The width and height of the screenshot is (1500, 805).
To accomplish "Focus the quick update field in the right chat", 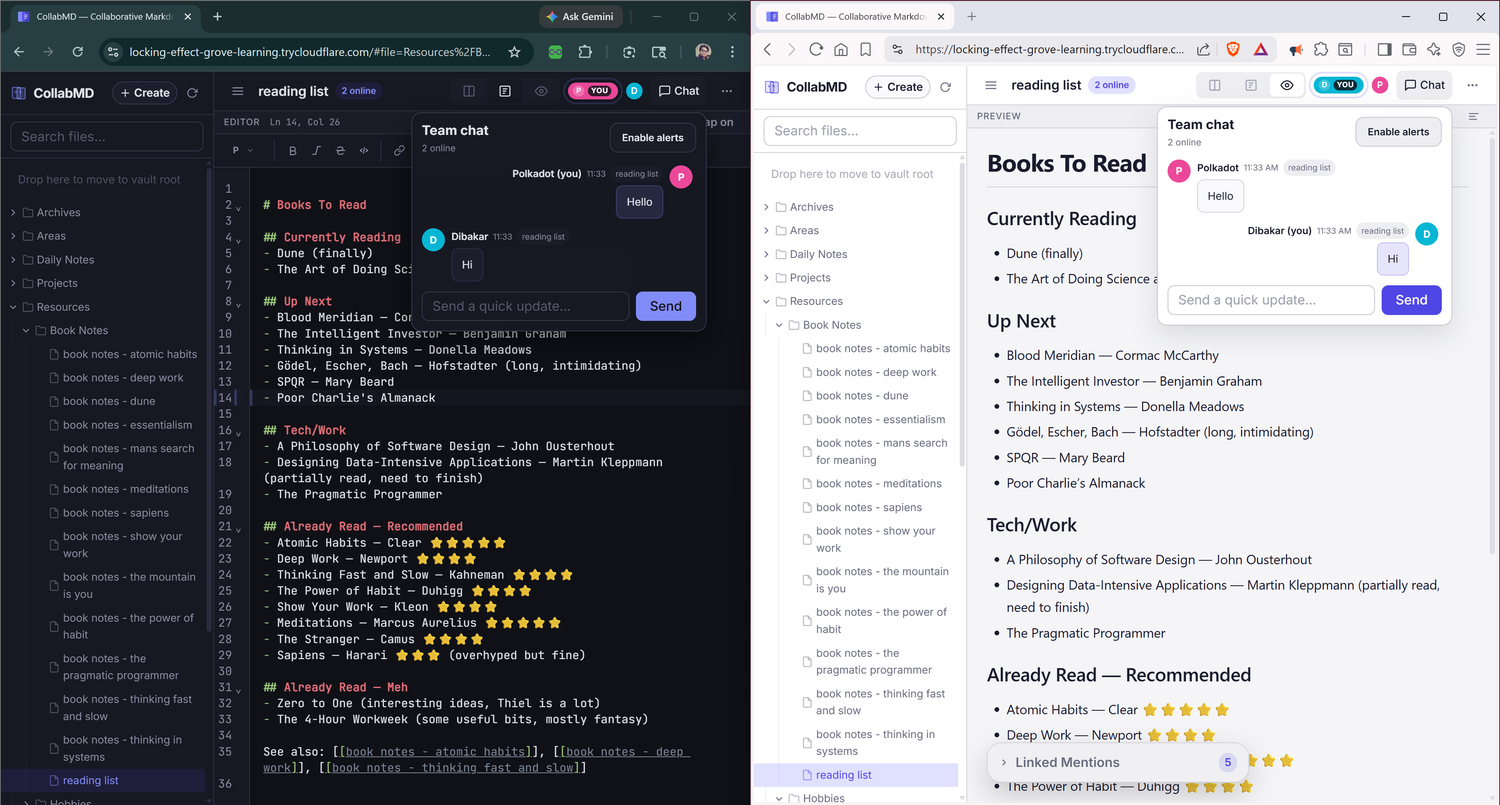I will coord(1271,300).
